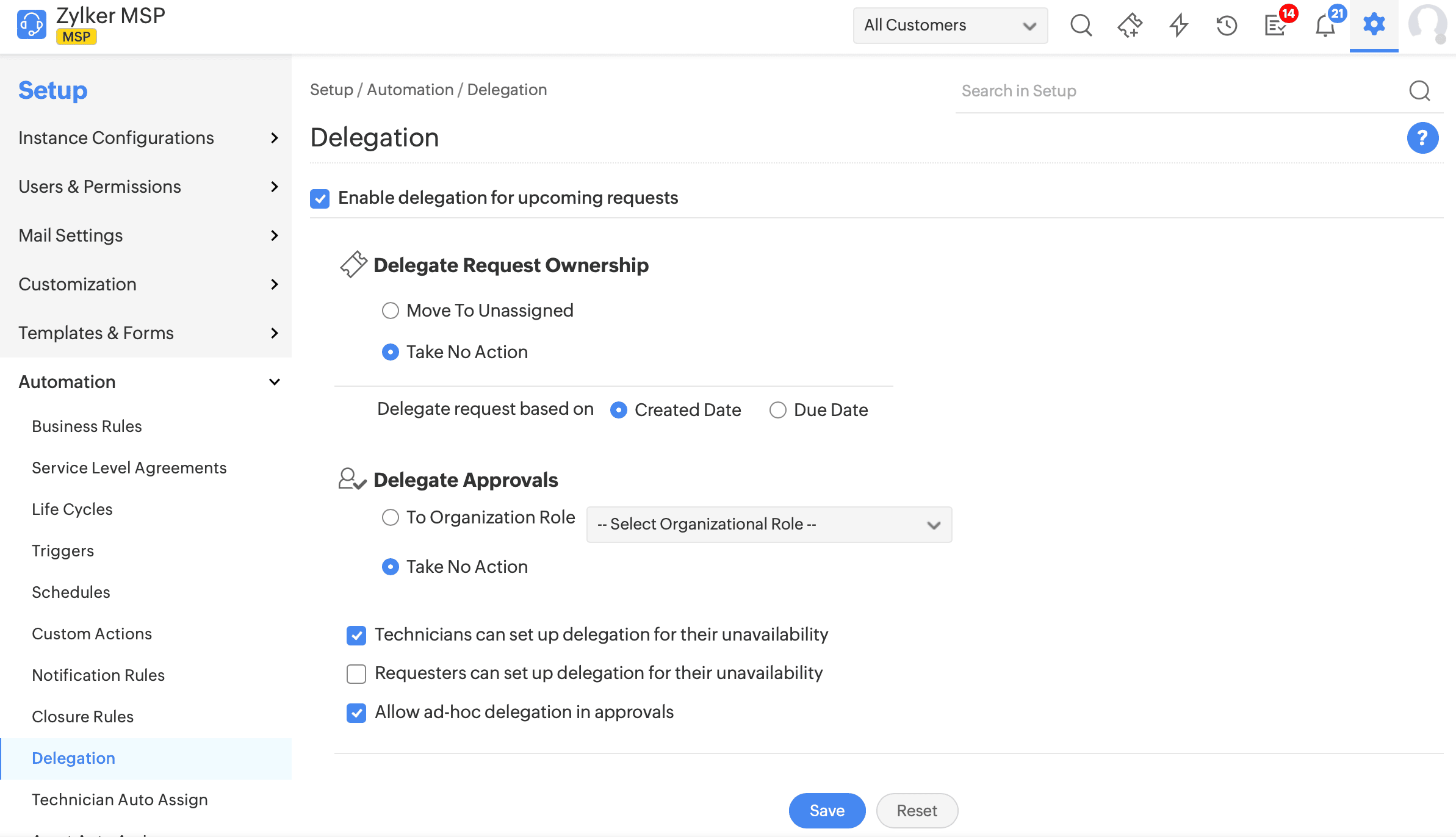Open the recent history clock icon
The image size is (1456, 837).
1227,25
